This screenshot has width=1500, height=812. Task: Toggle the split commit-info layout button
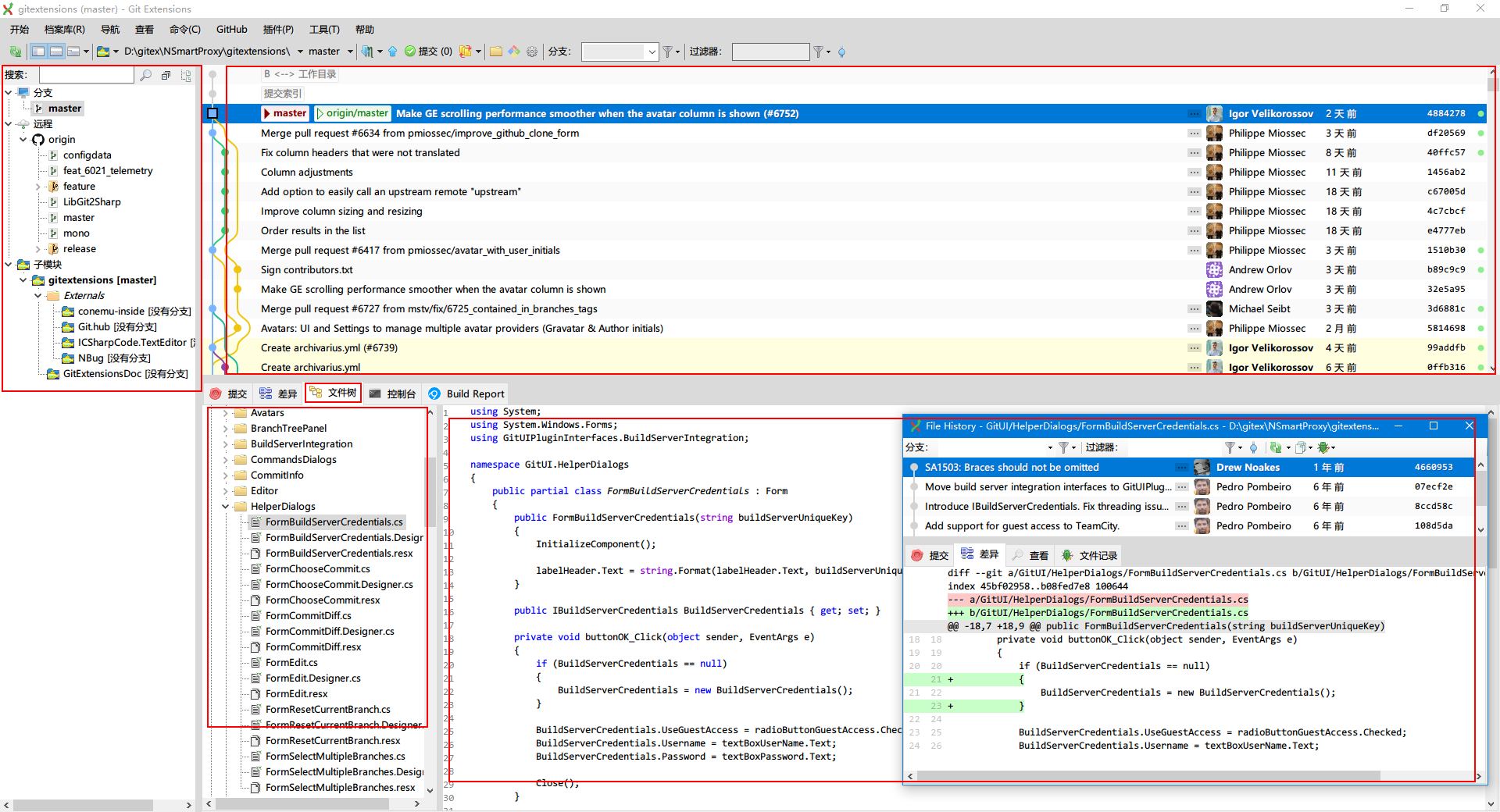(x=55, y=52)
